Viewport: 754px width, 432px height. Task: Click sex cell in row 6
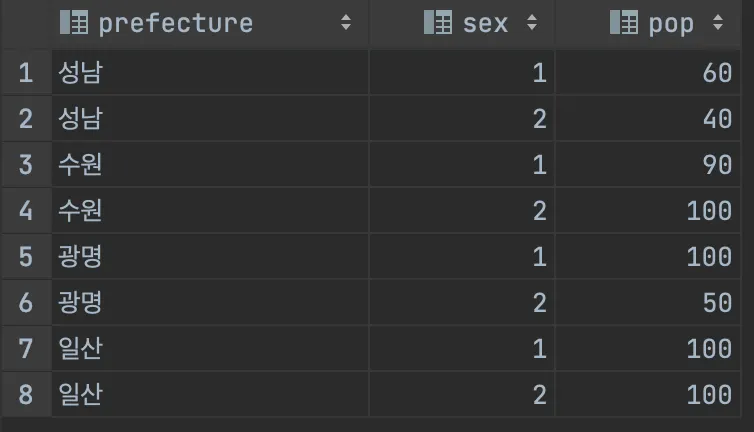(539, 303)
